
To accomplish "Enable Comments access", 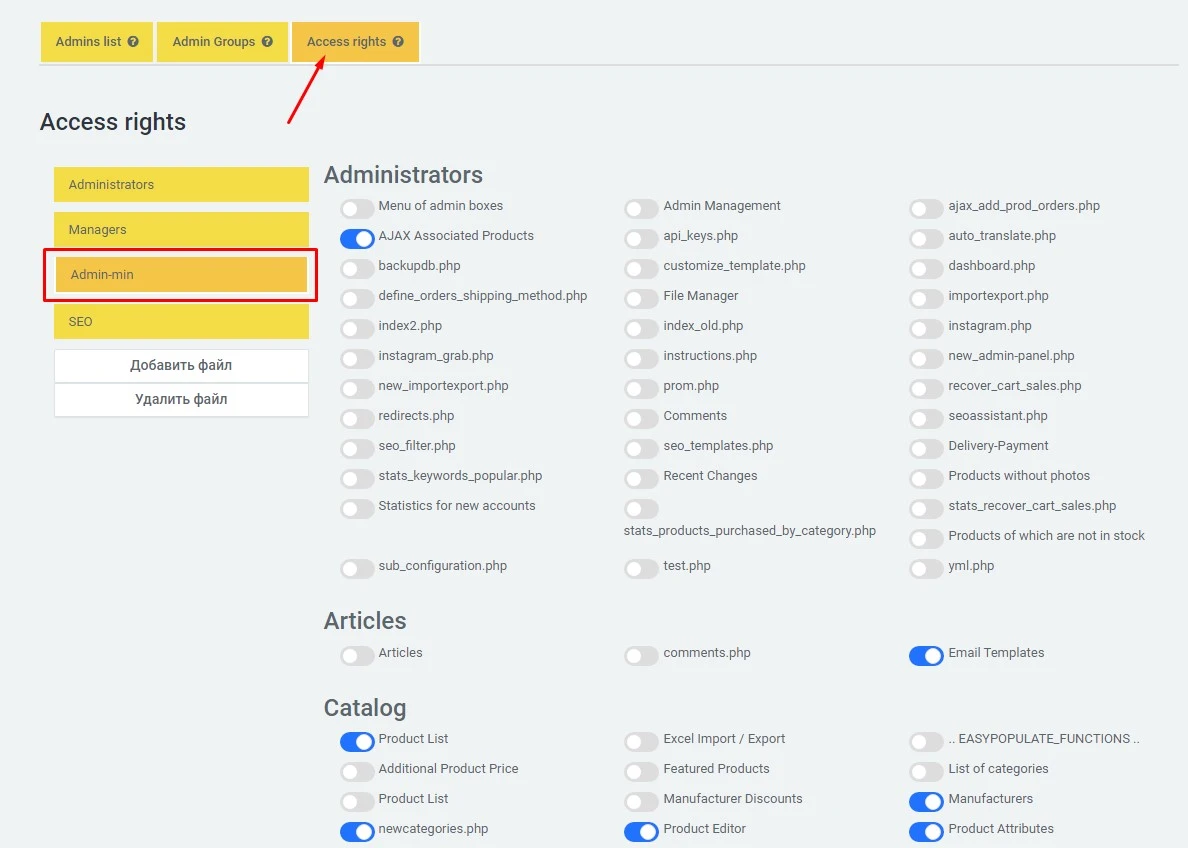I will coord(641,418).
